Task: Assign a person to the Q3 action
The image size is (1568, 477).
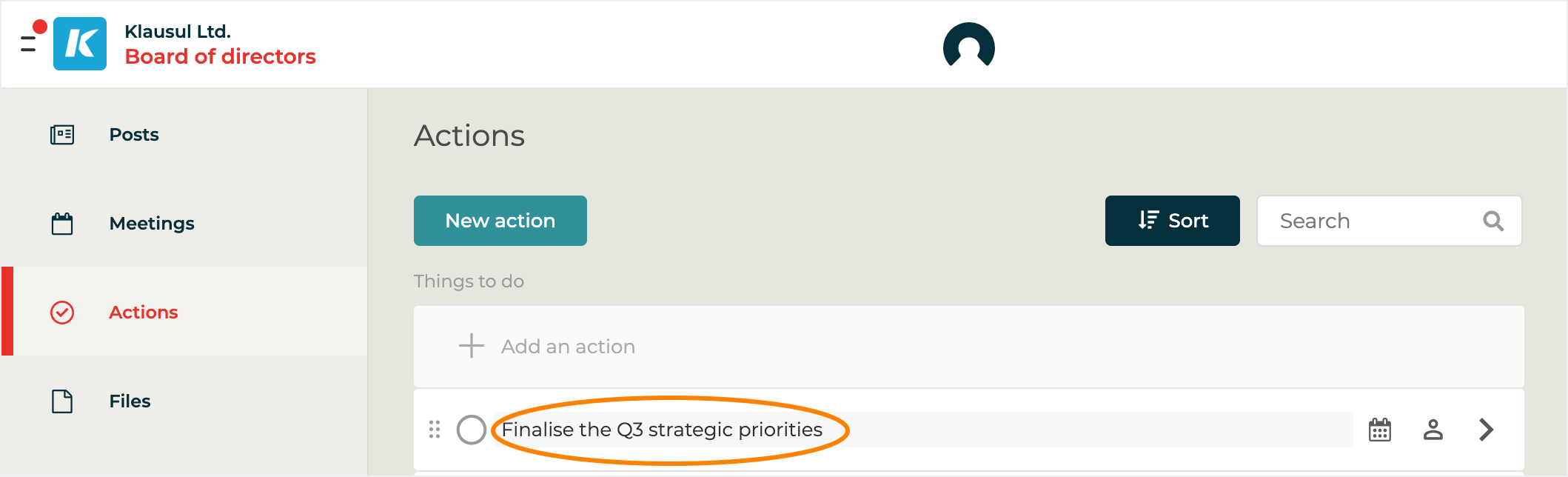Action: (x=1433, y=430)
